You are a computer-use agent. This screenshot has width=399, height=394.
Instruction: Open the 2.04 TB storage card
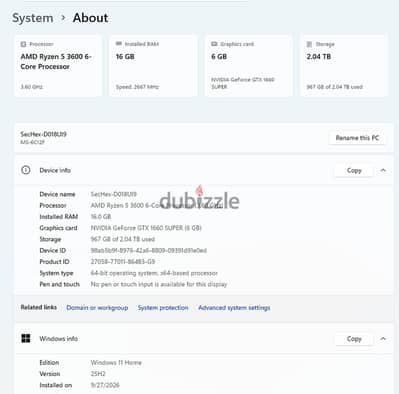[344, 65]
